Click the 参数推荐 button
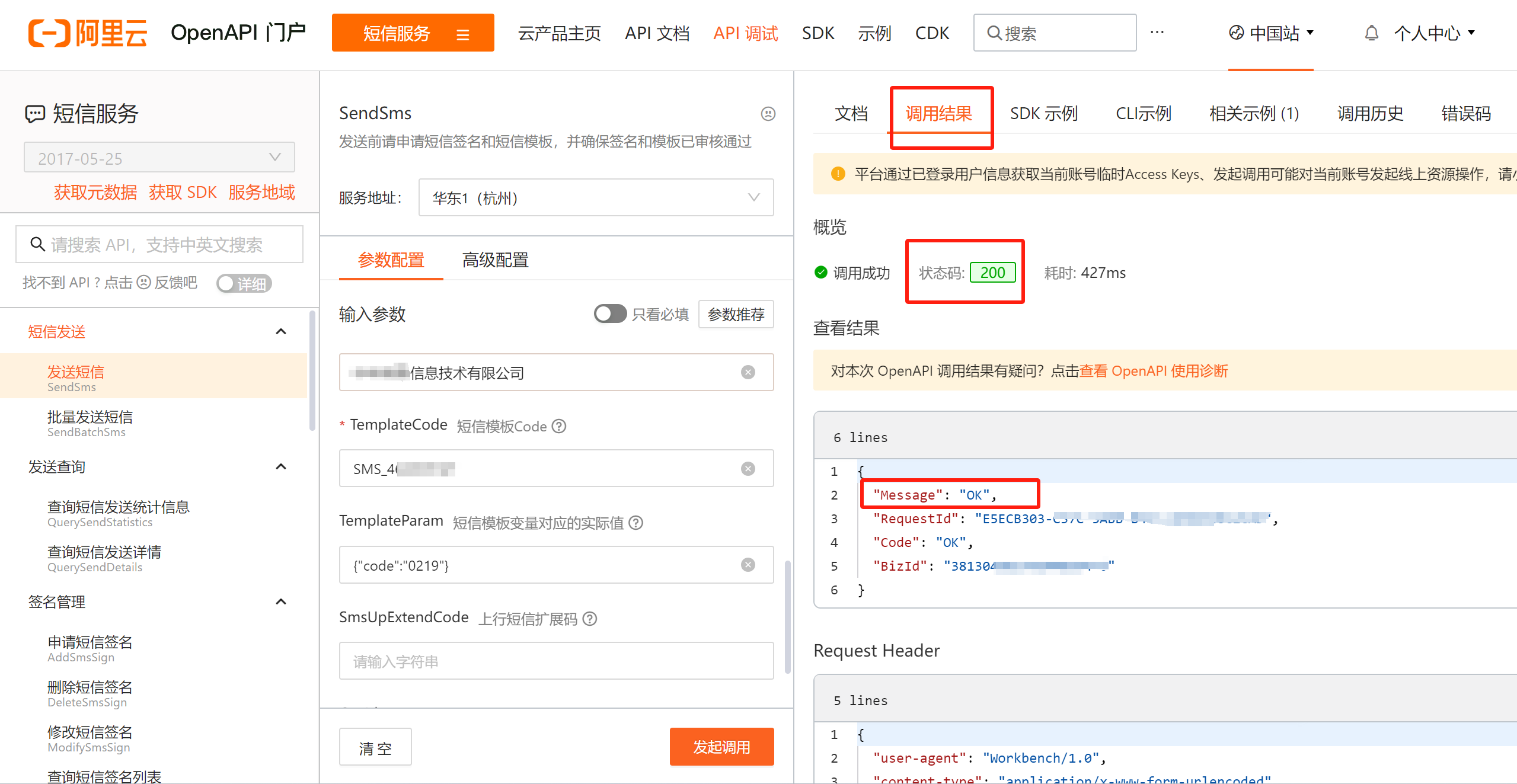1517x784 pixels. tap(736, 314)
